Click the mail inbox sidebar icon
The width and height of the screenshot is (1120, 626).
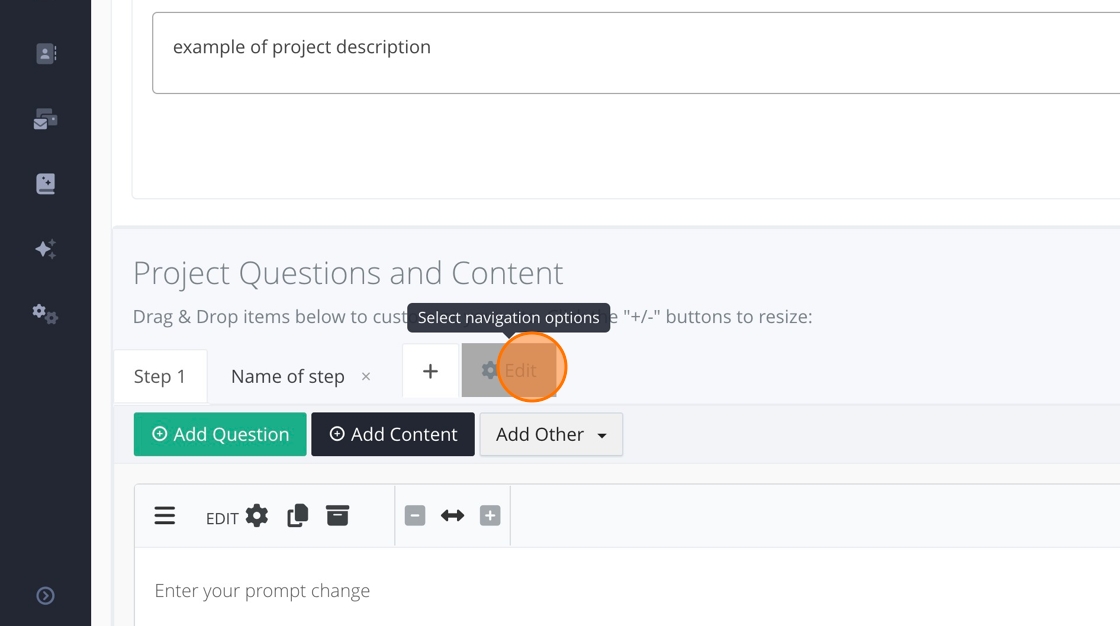pos(46,120)
